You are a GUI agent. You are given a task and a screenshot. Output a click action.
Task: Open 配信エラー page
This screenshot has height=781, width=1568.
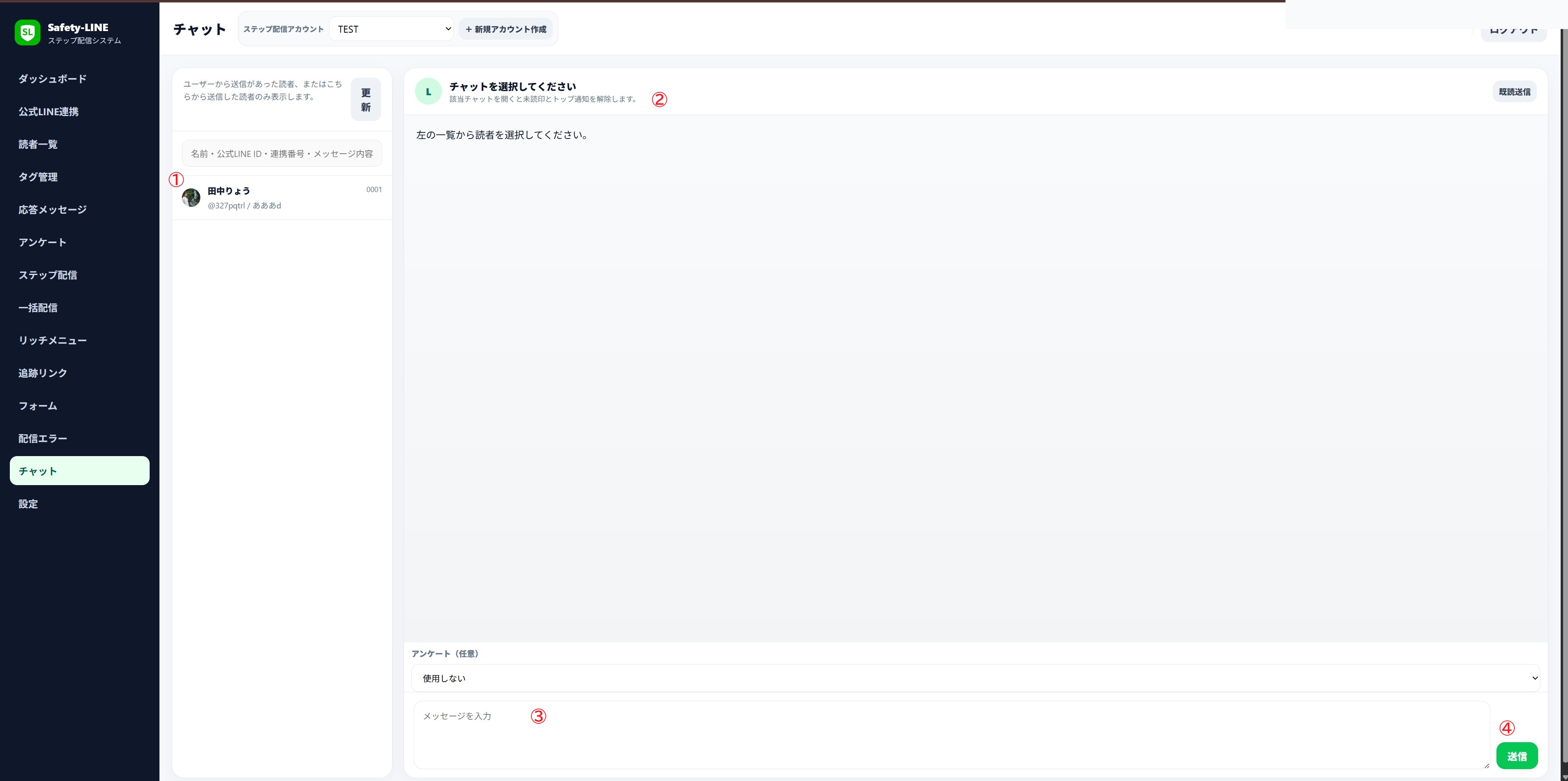tap(79, 439)
